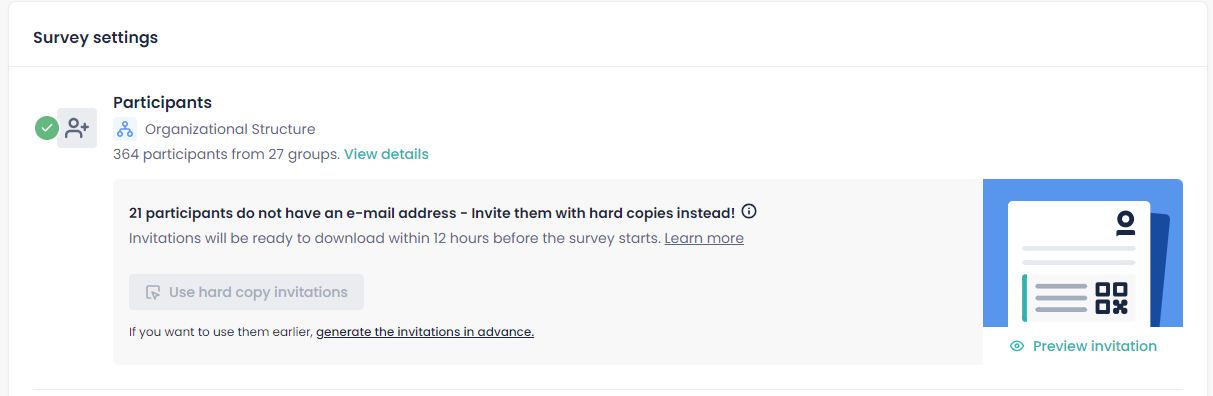The width and height of the screenshot is (1213, 396).
Task: Follow the Learn more link
Action: 704,238
